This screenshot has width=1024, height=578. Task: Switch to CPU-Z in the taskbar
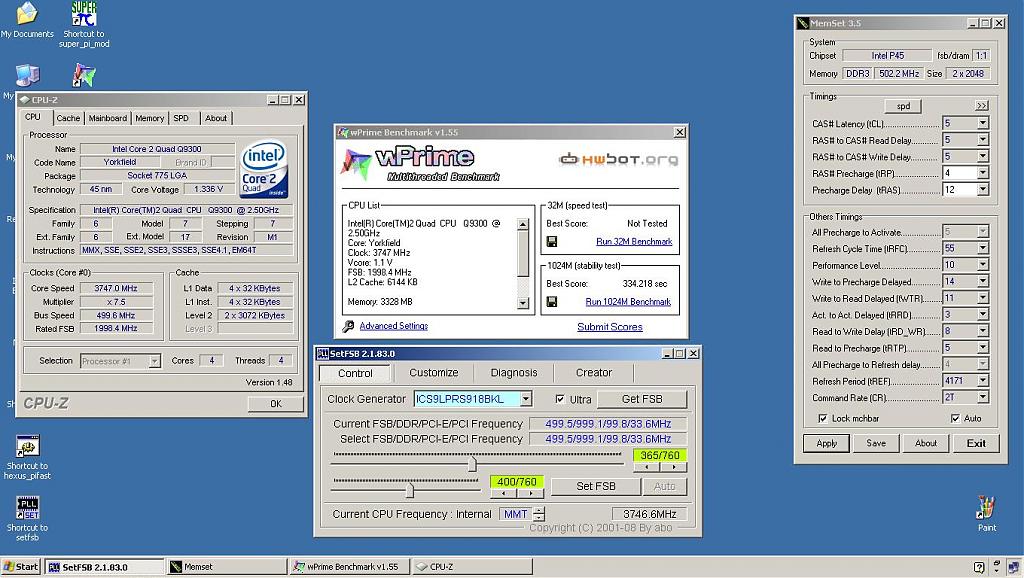coord(472,567)
